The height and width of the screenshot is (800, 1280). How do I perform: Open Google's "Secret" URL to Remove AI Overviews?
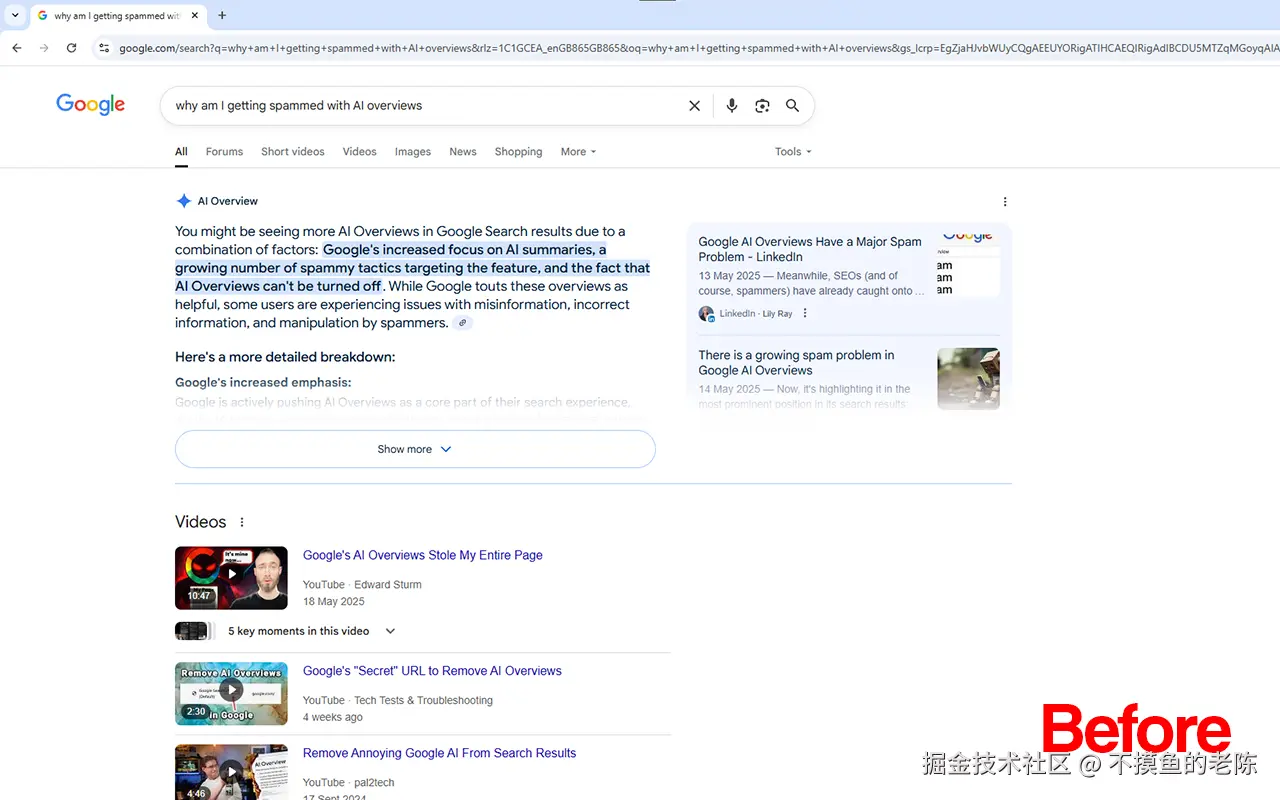(x=432, y=671)
